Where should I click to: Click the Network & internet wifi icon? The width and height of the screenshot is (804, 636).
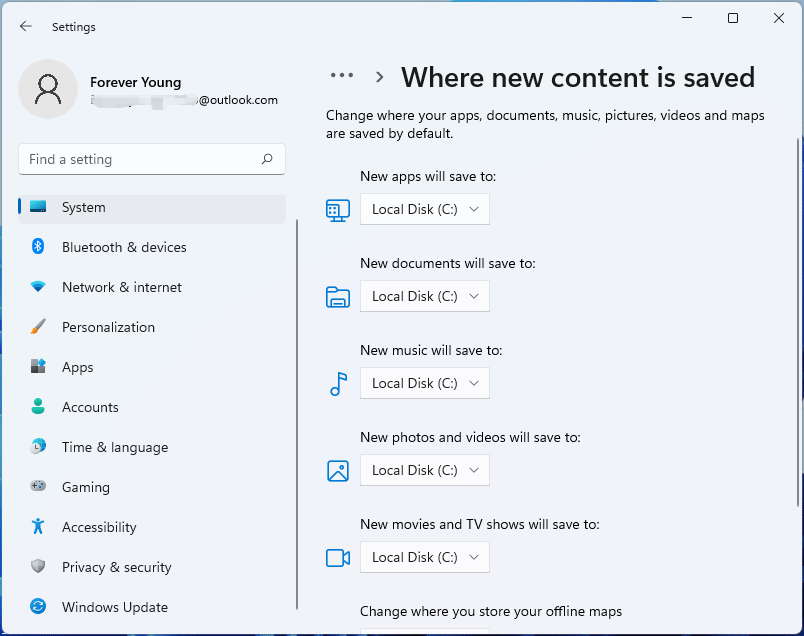coord(38,287)
